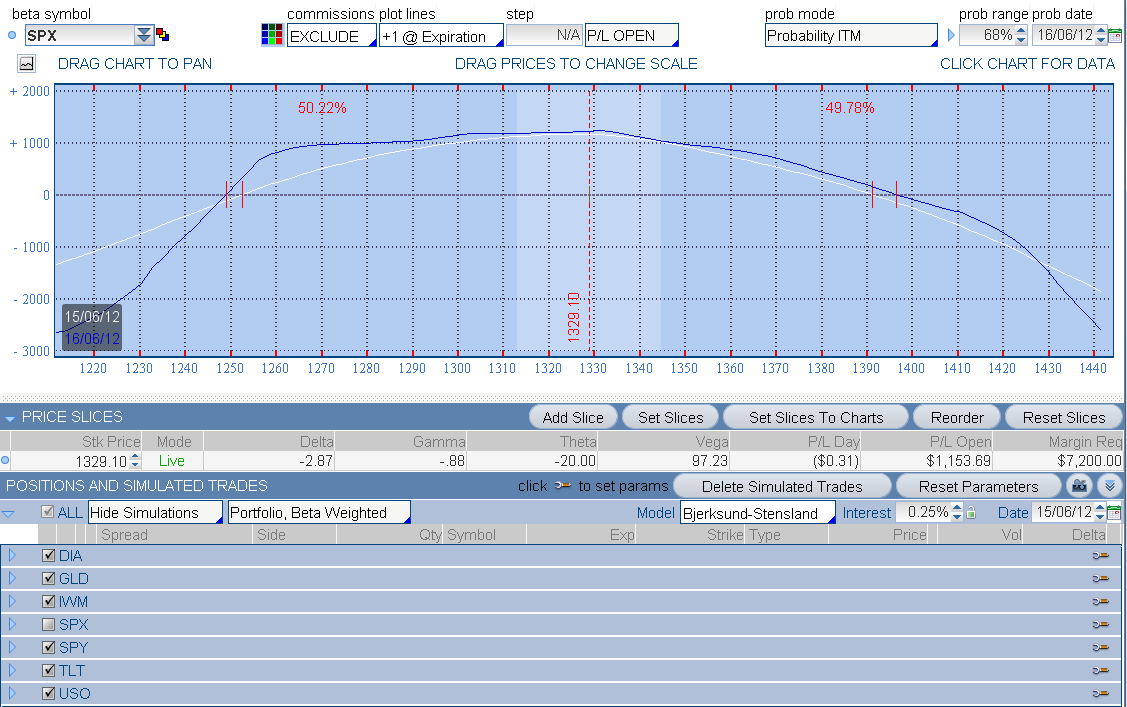The height and width of the screenshot is (707, 1127).
Task: Click the Reset Parameters button
Action: [x=978, y=486]
